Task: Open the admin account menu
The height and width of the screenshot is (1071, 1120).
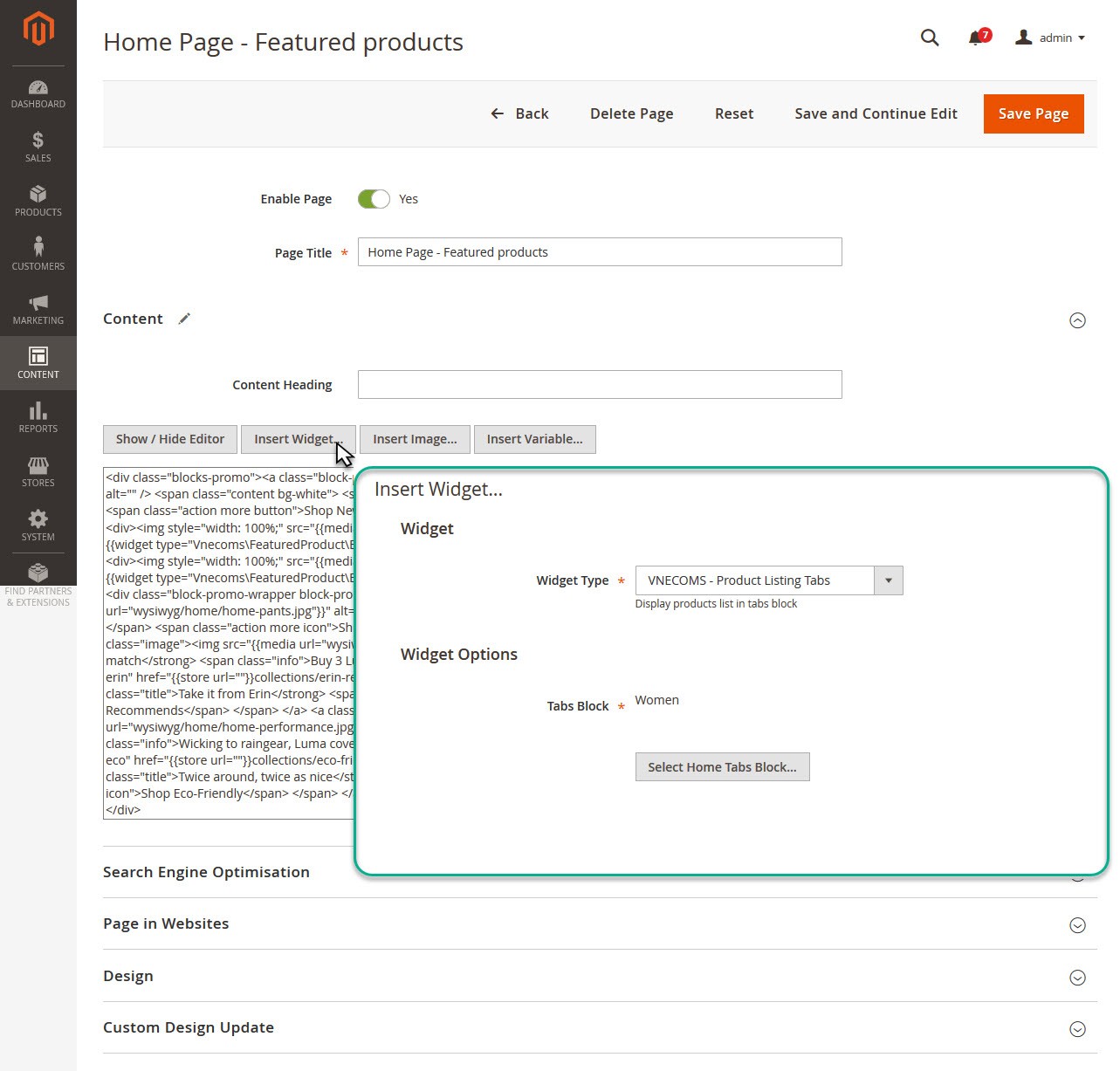Action: point(1050,38)
